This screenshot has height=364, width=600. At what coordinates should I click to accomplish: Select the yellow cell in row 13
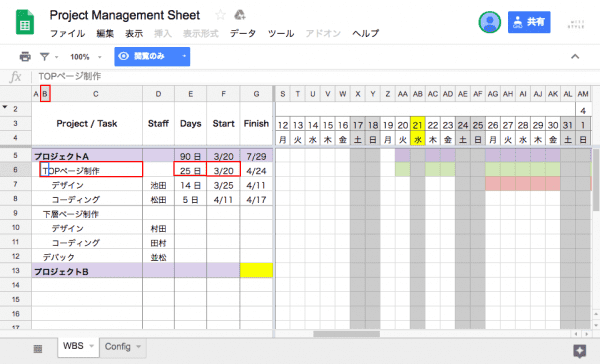256,270
